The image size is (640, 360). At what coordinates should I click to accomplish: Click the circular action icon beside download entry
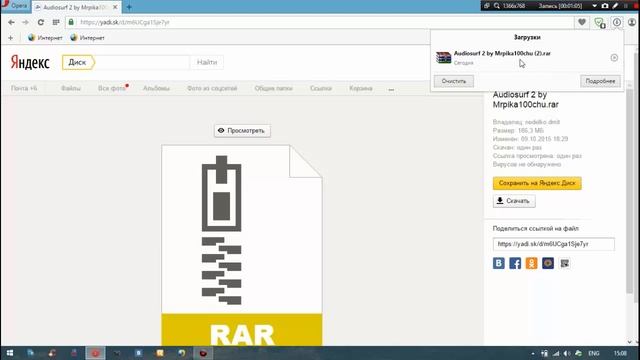[x=614, y=58]
